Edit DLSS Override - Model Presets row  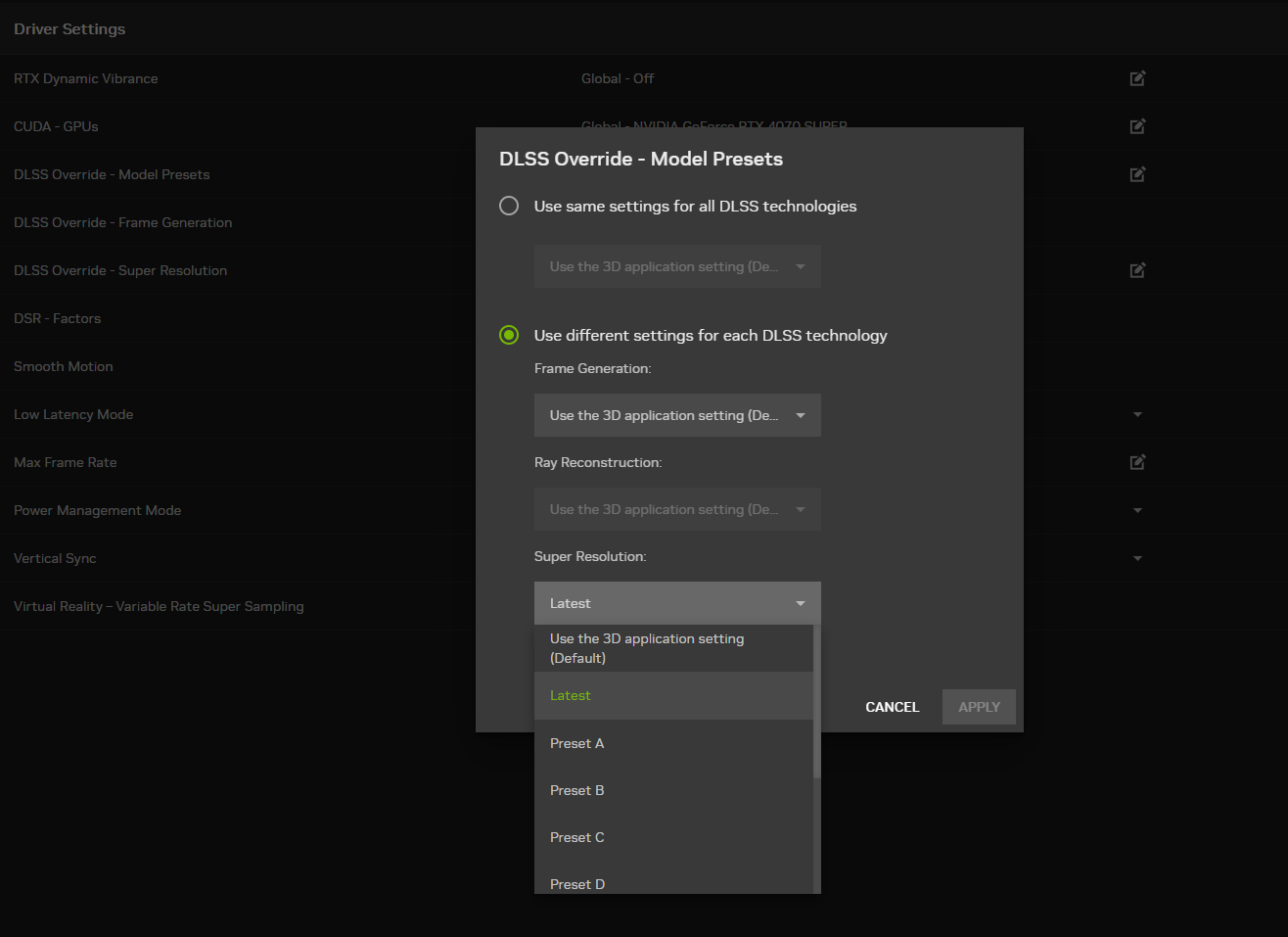pyautogui.click(x=1137, y=174)
